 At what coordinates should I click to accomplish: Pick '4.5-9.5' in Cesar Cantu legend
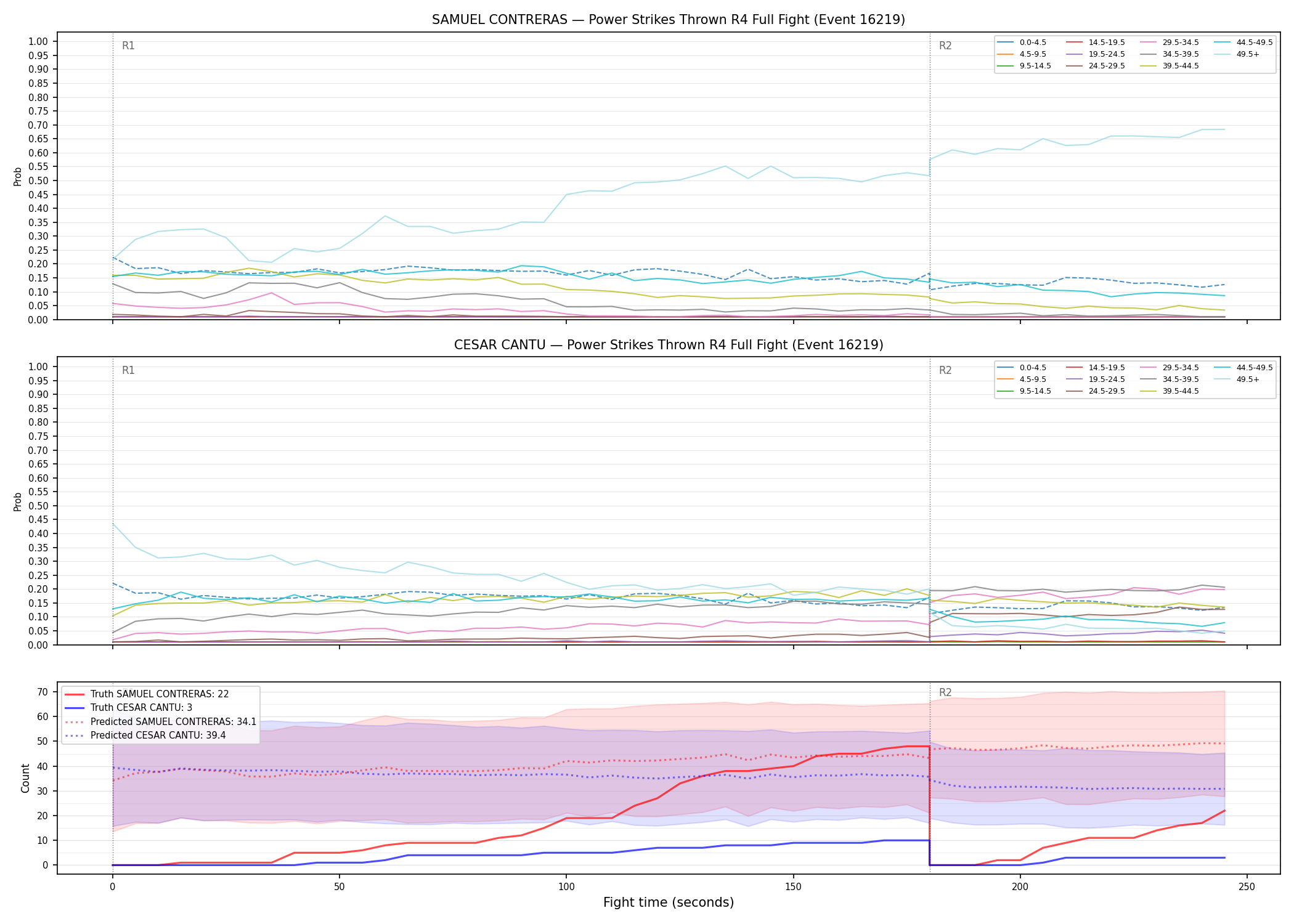coord(1023,379)
